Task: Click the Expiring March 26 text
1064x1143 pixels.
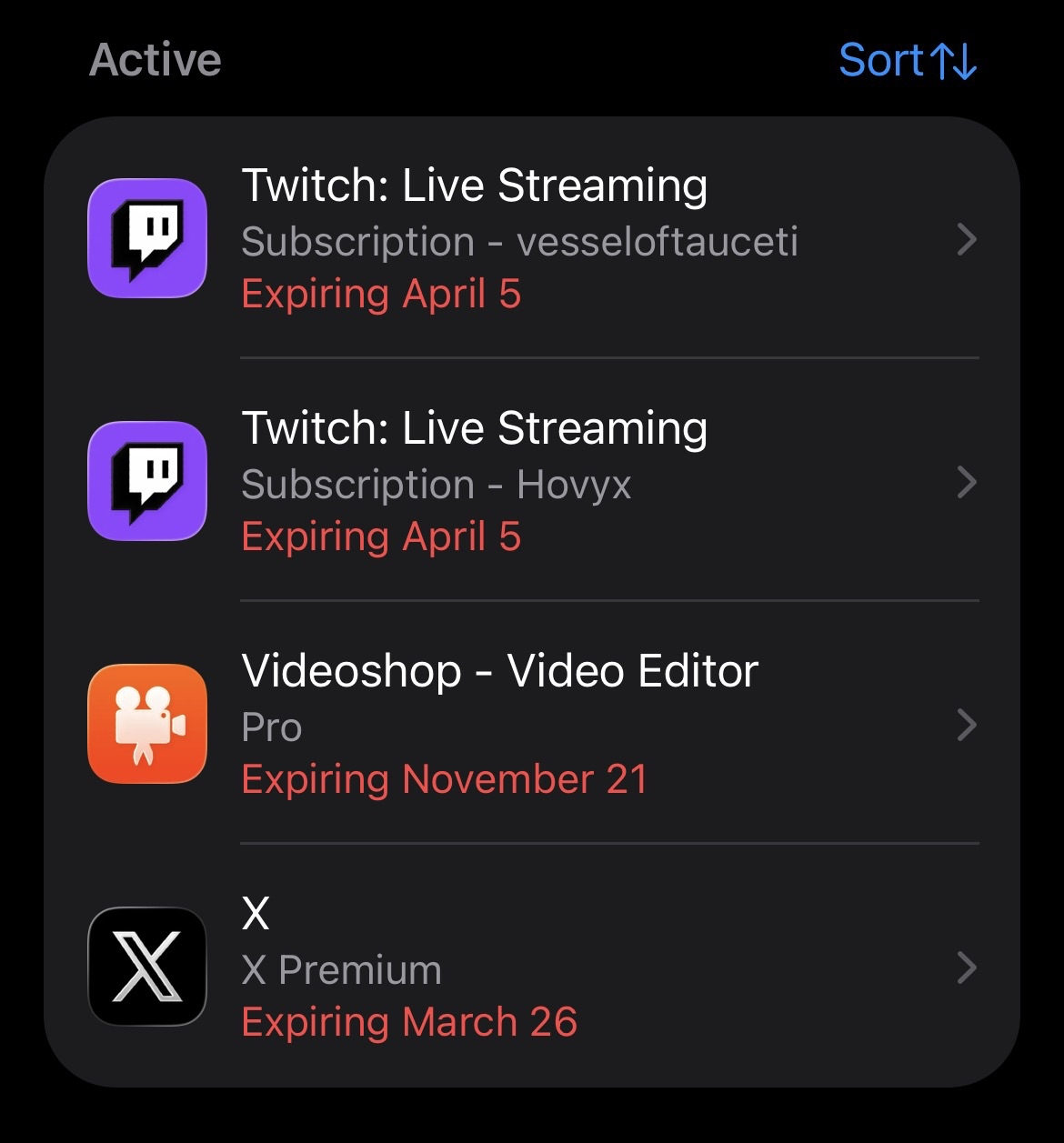Action: pos(409,1022)
